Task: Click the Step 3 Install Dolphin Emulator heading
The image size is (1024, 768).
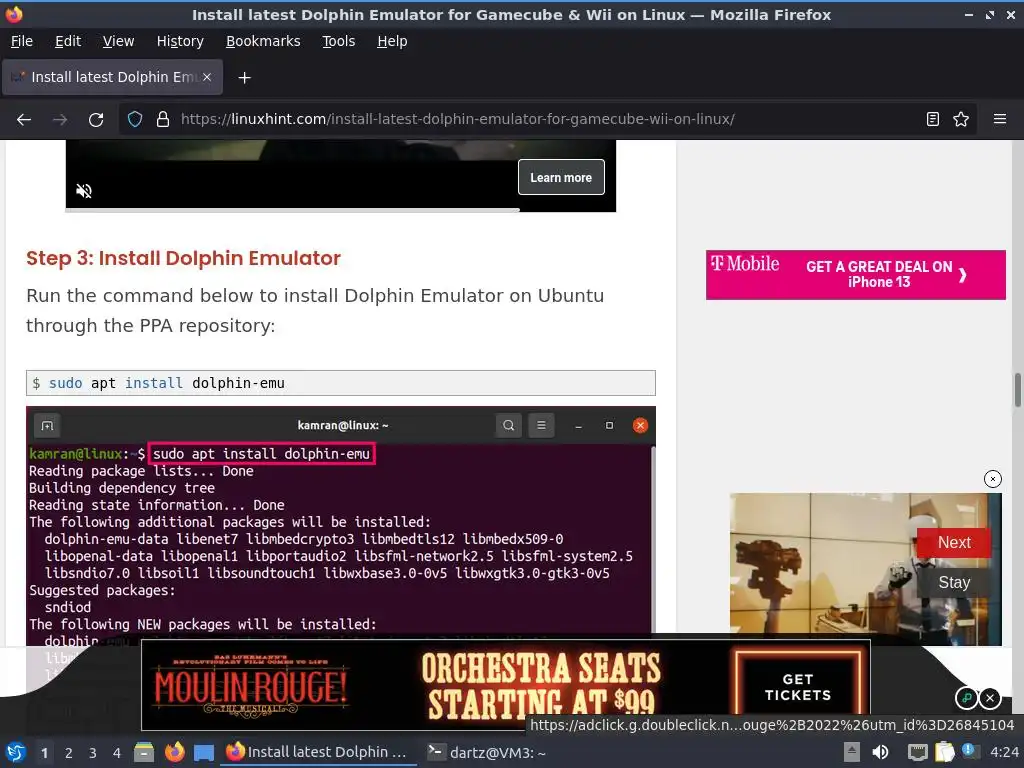Action: pyautogui.click(x=184, y=258)
